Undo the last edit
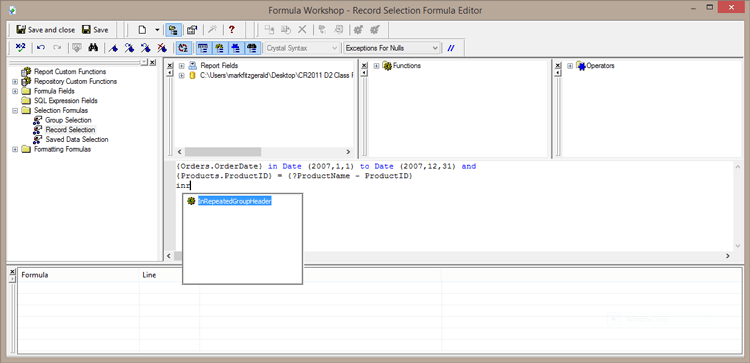The width and height of the screenshot is (750, 363). click(41, 47)
